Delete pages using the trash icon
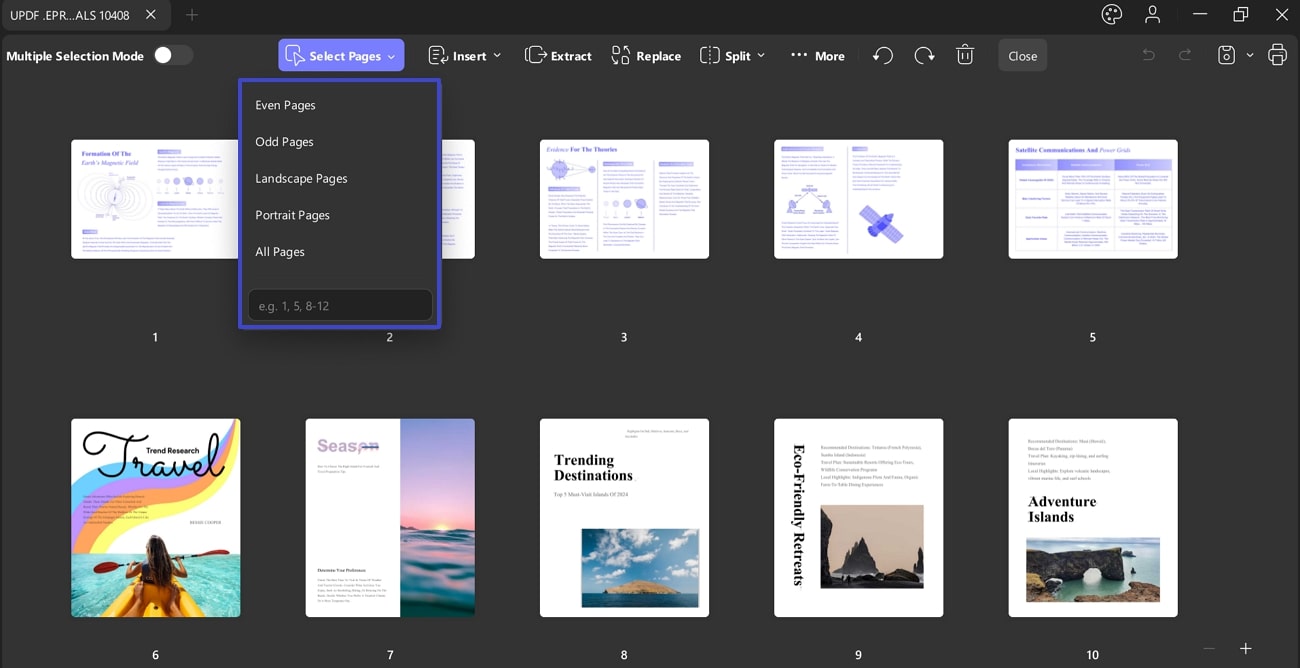 point(965,56)
